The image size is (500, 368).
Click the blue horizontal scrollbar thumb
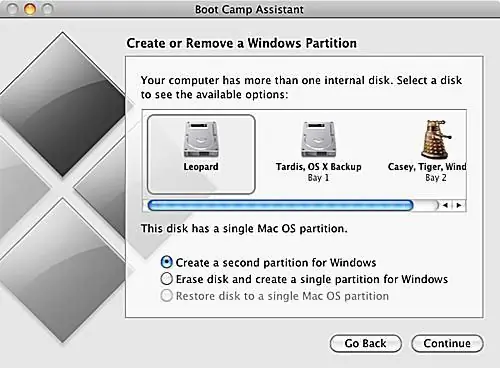pyautogui.click(x=280, y=205)
